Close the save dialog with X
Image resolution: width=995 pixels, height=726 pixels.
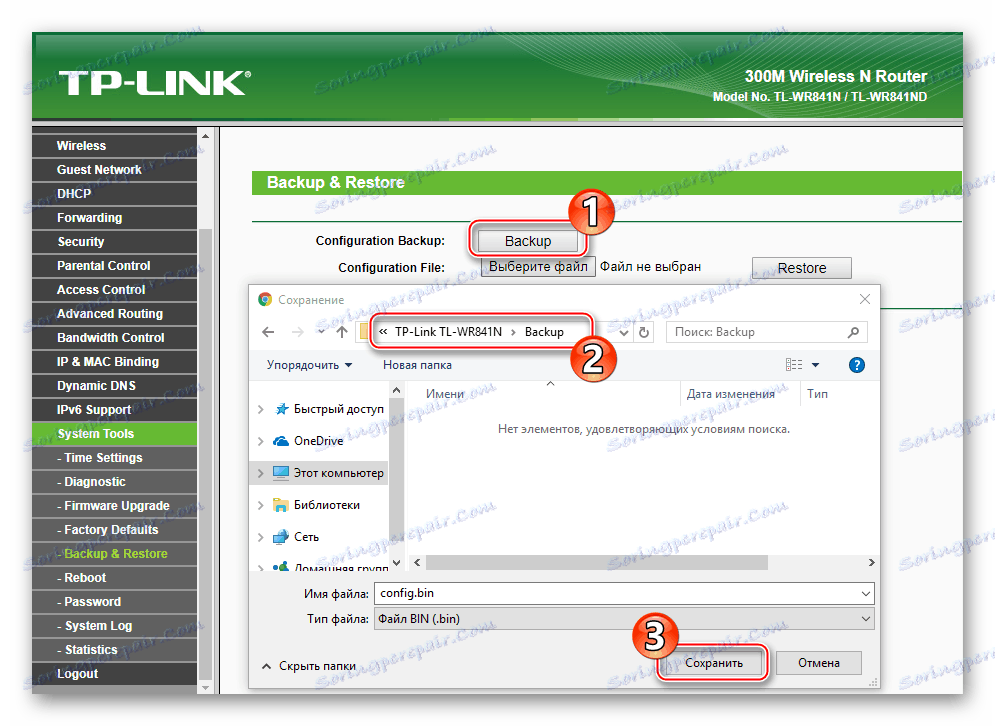click(x=864, y=299)
